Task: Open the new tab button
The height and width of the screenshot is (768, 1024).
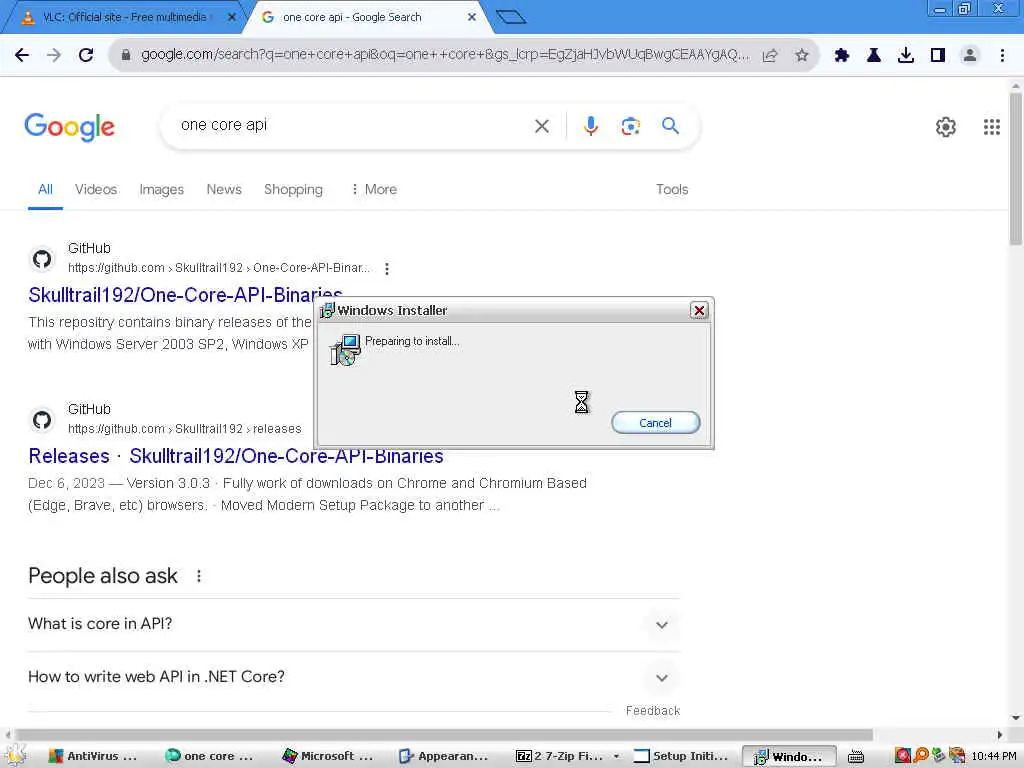Action: (x=511, y=16)
